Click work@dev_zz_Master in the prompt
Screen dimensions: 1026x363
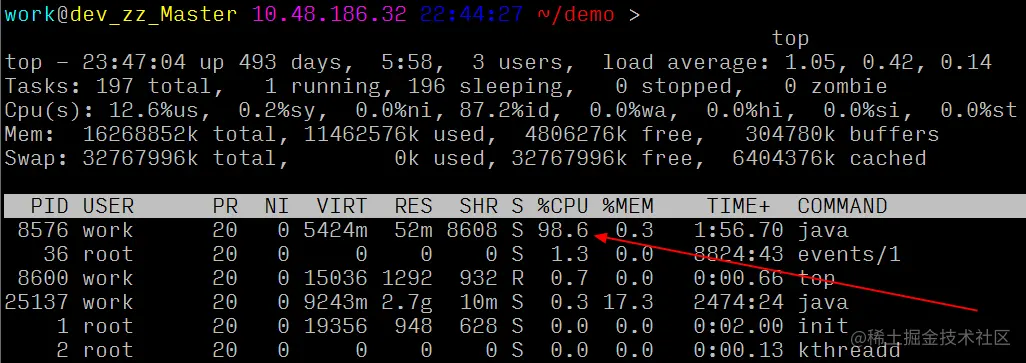[x=121, y=15]
